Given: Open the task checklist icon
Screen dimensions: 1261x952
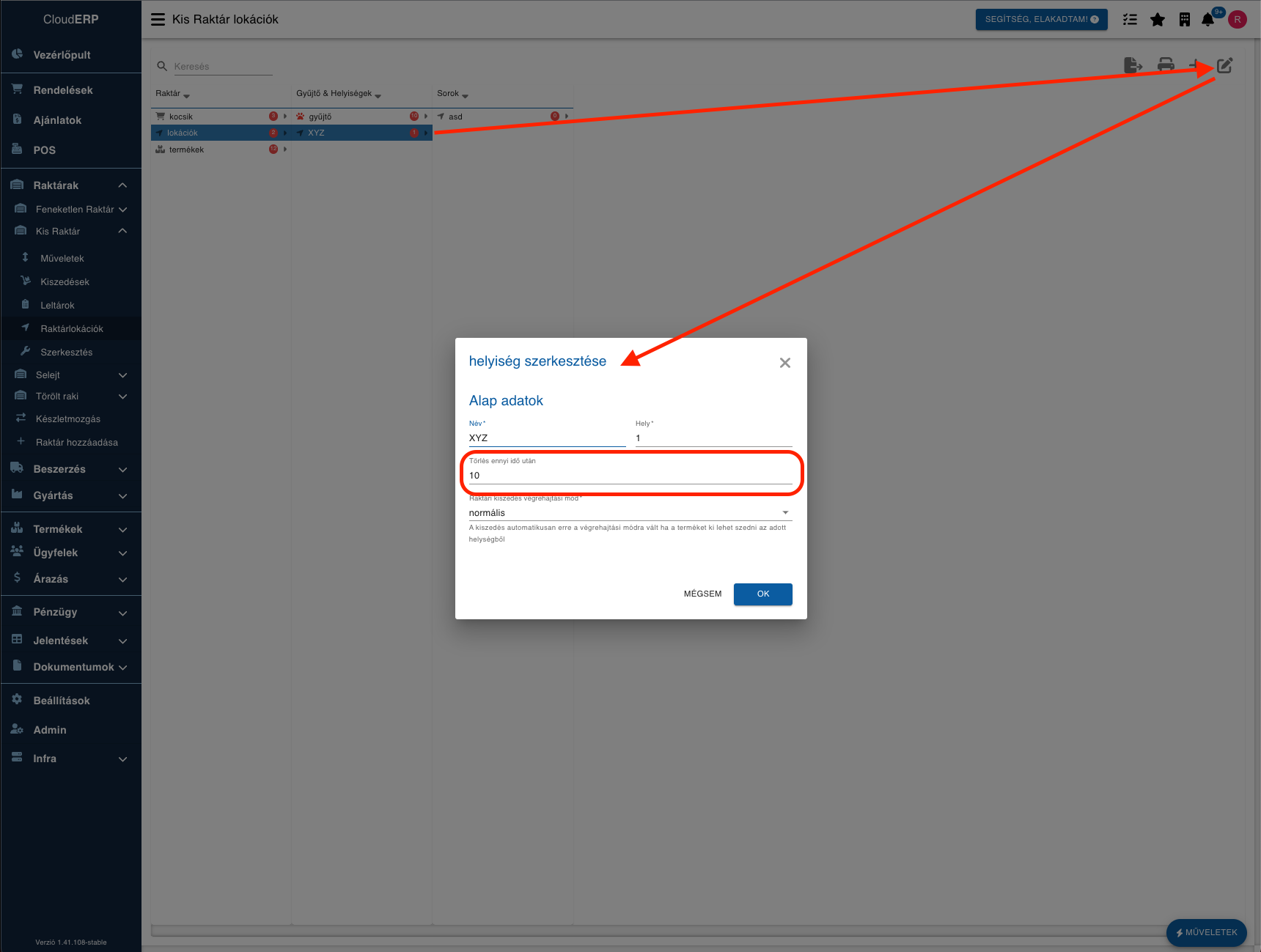Looking at the screenshot, I should [1130, 20].
